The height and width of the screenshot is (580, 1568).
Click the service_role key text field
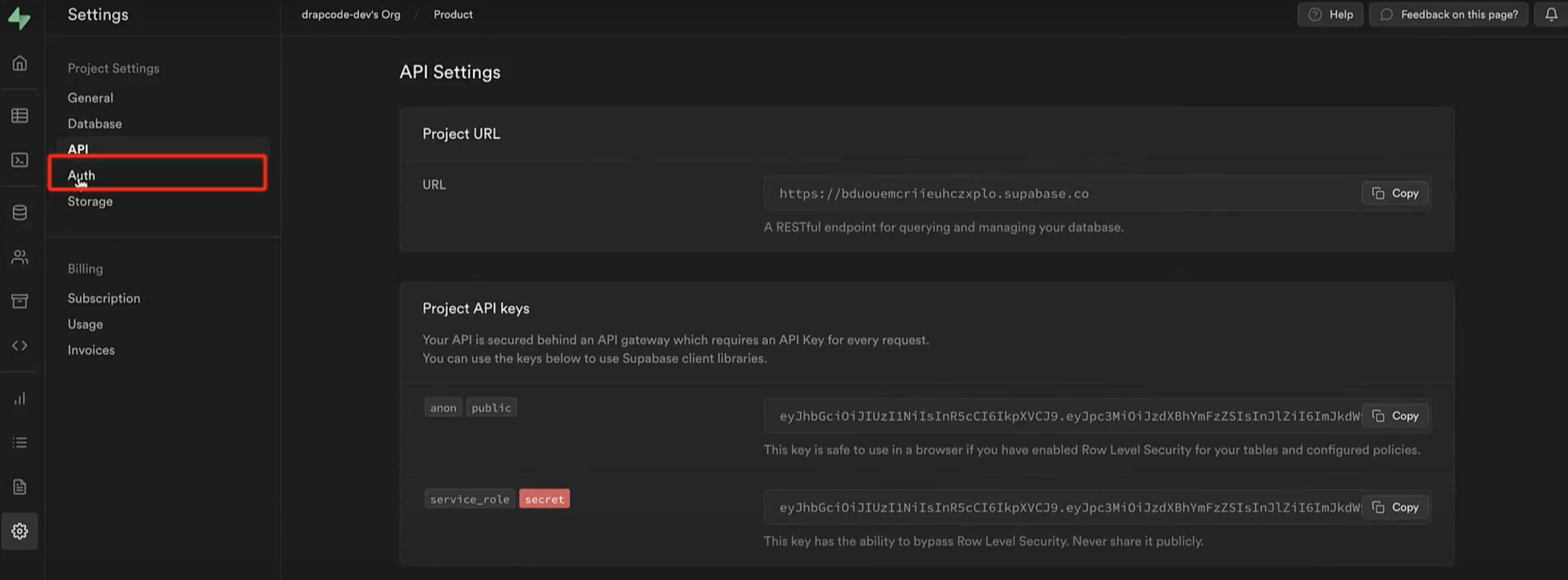pos(1062,507)
